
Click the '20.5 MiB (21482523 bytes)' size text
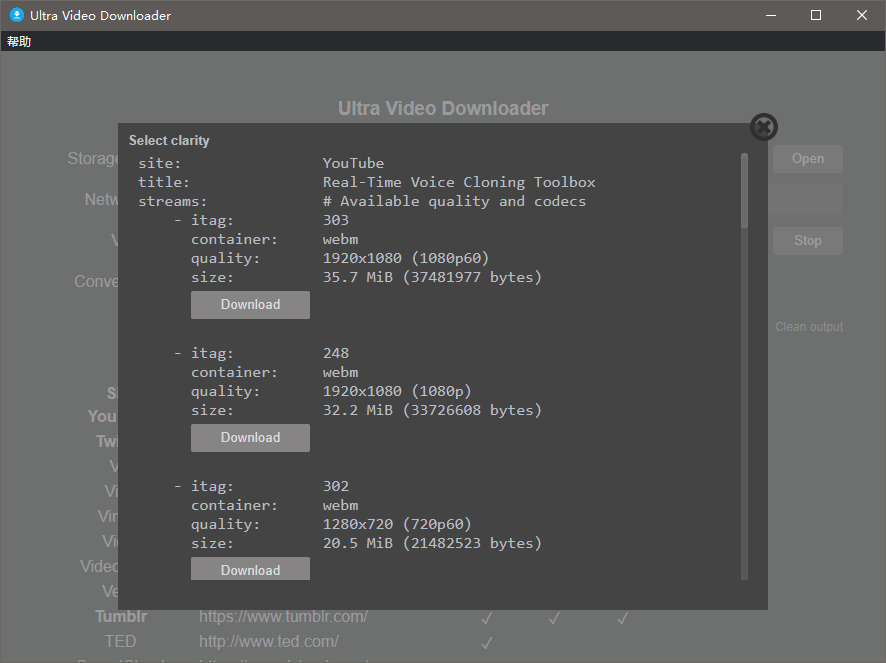click(x=432, y=543)
